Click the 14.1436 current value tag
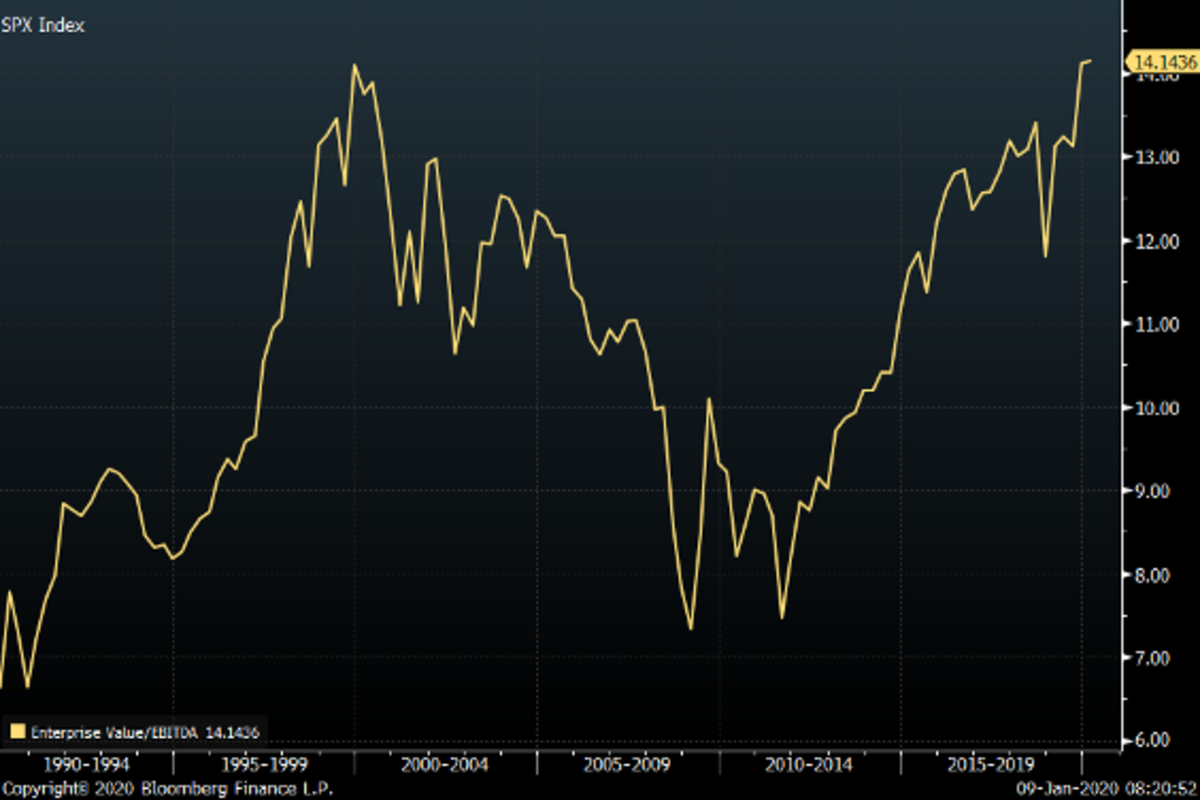1200x800 pixels. click(x=1161, y=62)
